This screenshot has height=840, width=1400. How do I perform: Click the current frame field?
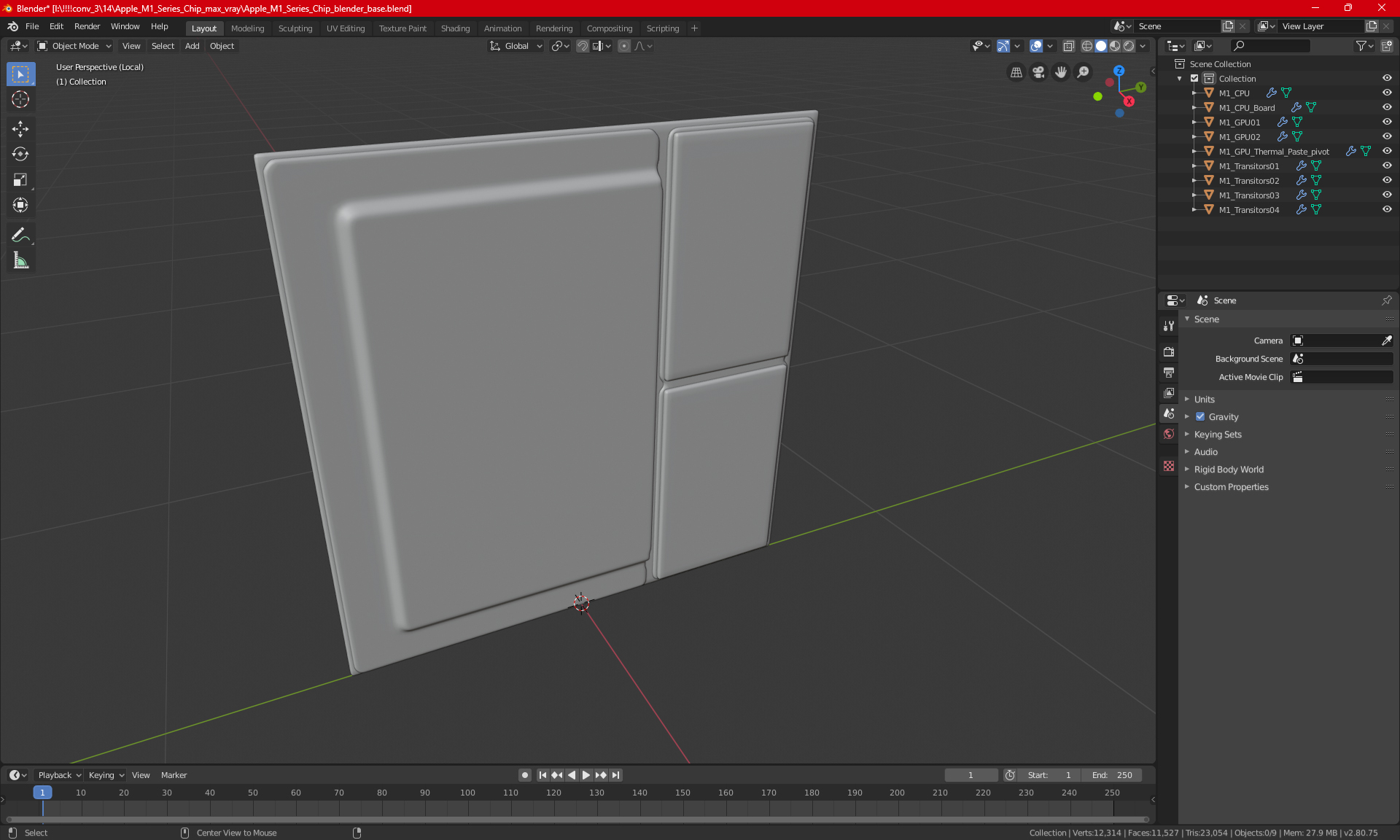point(971,775)
